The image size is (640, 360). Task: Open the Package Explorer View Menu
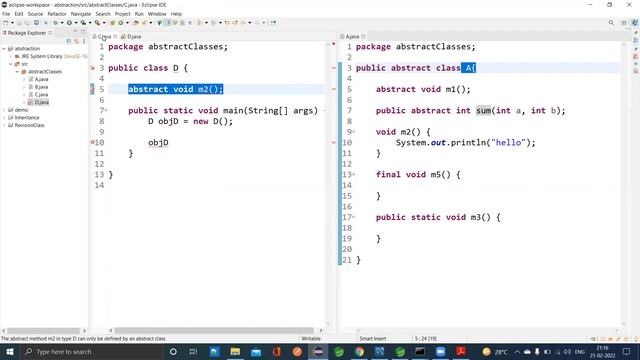click(x=84, y=41)
